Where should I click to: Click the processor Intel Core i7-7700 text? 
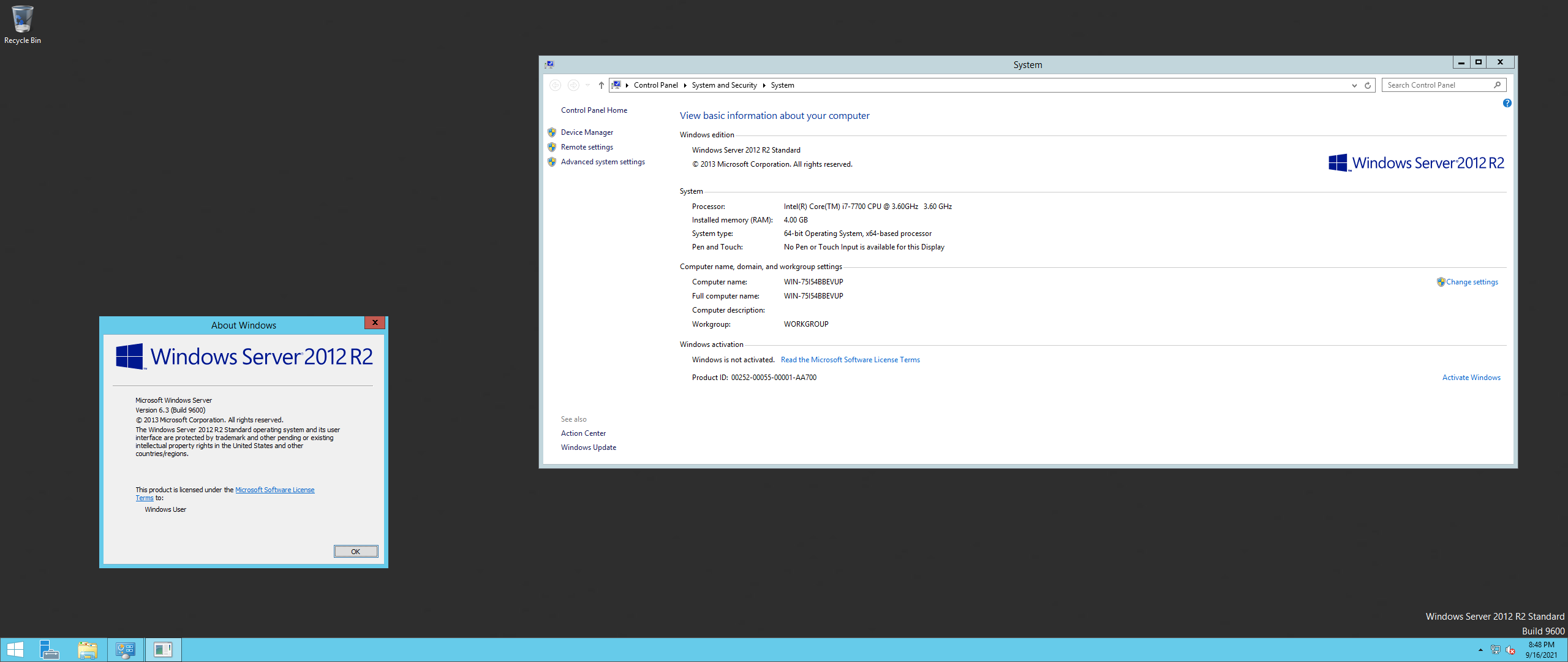click(868, 207)
